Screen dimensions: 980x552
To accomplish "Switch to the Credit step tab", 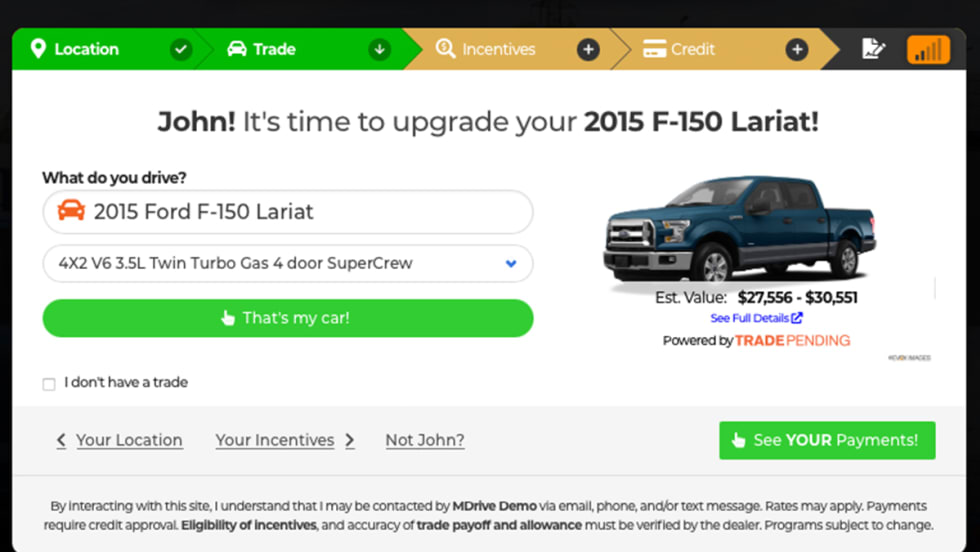I will tap(693, 49).
